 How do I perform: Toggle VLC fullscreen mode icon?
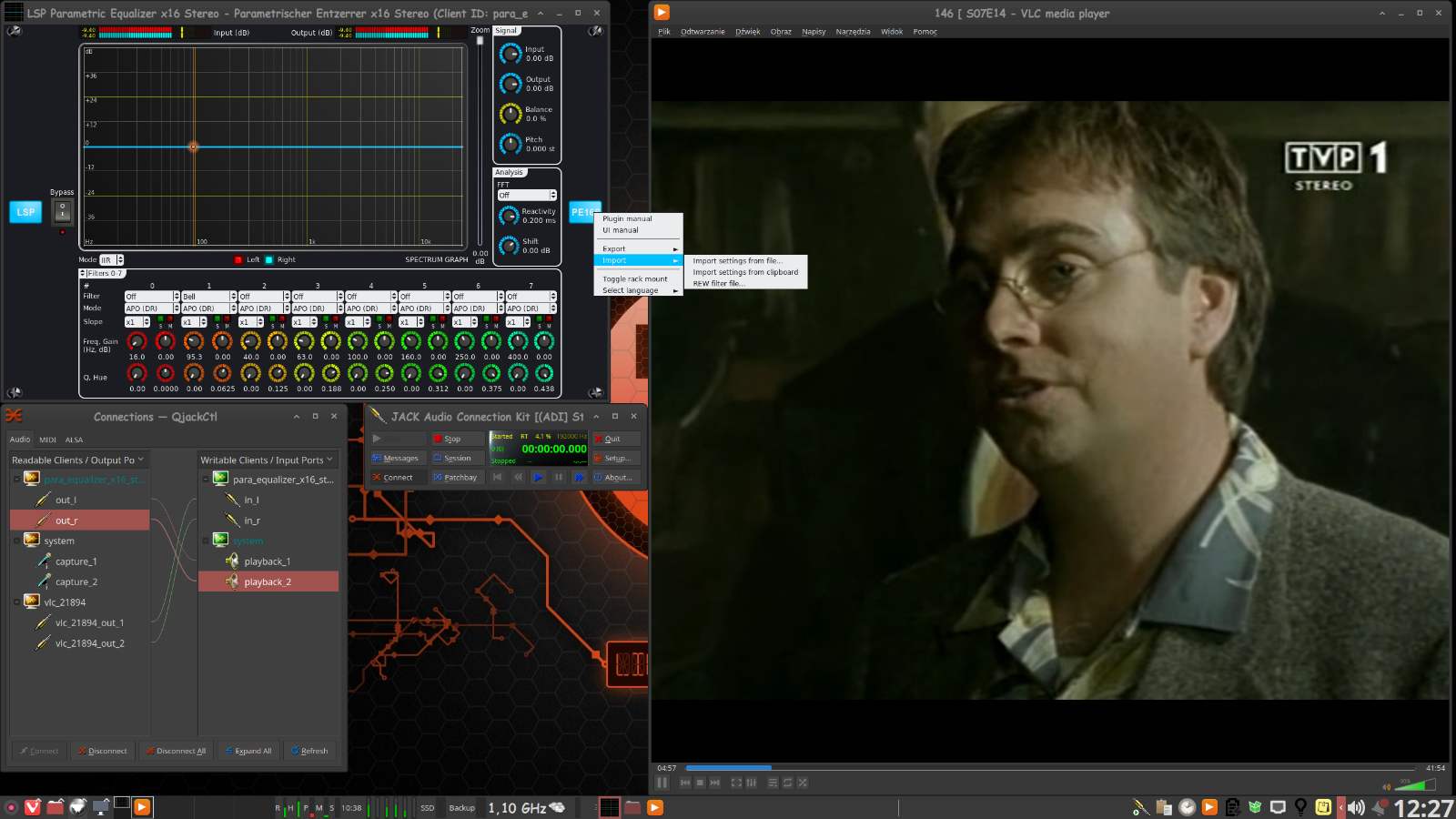736,783
